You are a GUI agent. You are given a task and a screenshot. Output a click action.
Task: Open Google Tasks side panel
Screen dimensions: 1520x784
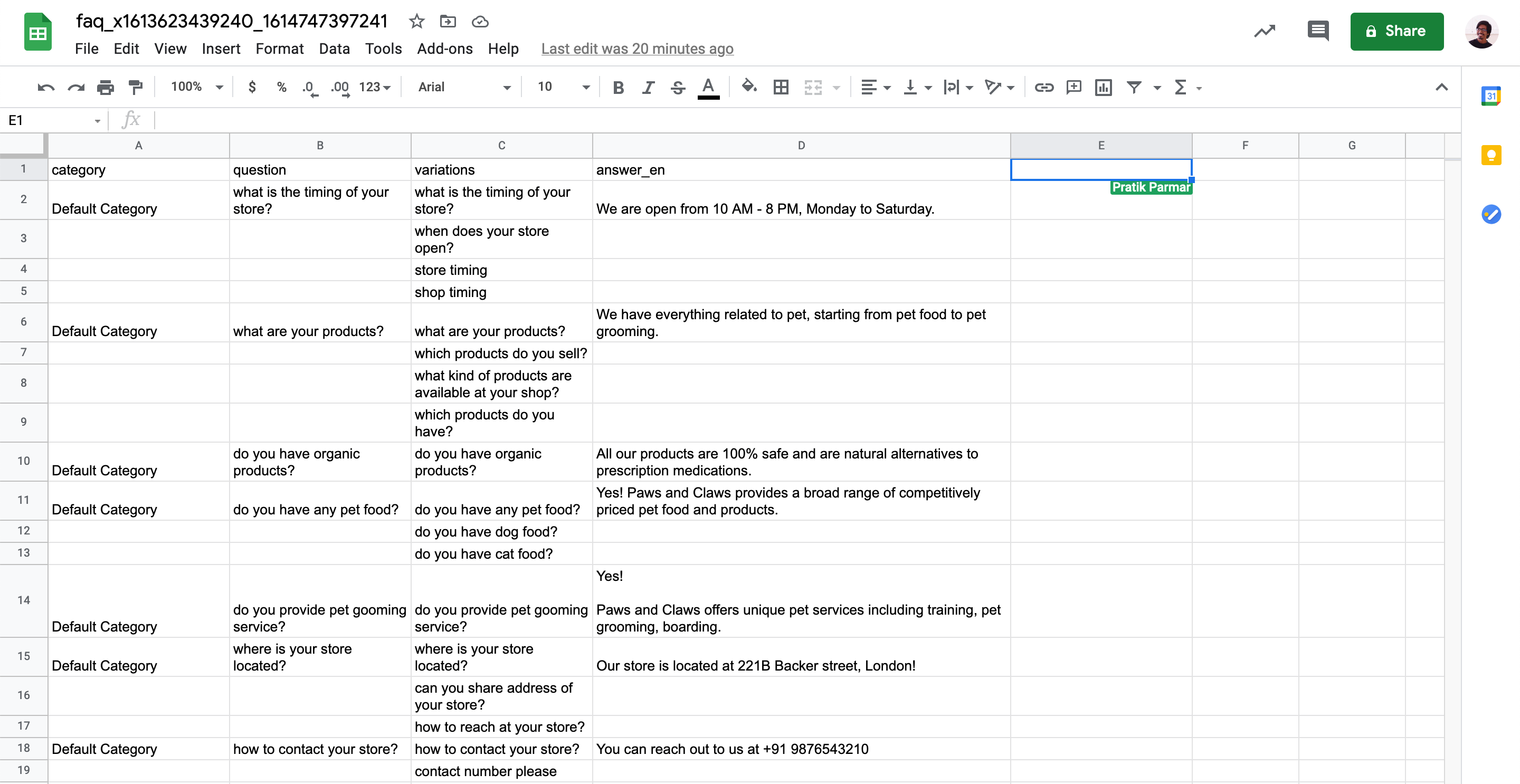coord(1491,214)
